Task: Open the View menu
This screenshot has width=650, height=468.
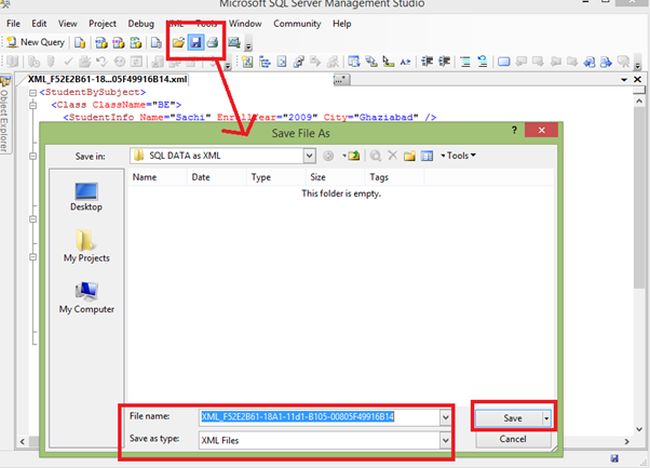Action: pos(68,24)
